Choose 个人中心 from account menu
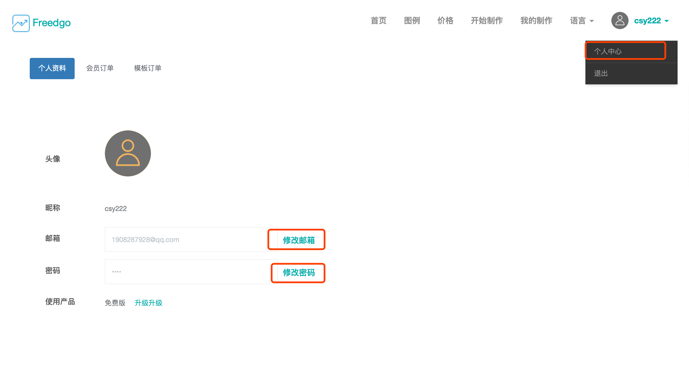Image resolution: width=689 pixels, height=372 pixels. [631, 51]
